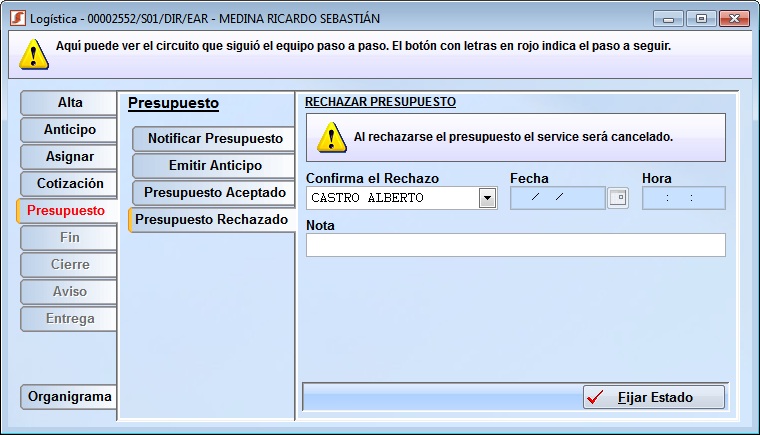Open the Organigrama view
This screenshot has height=435, width=760.
[x=69, y=397]
